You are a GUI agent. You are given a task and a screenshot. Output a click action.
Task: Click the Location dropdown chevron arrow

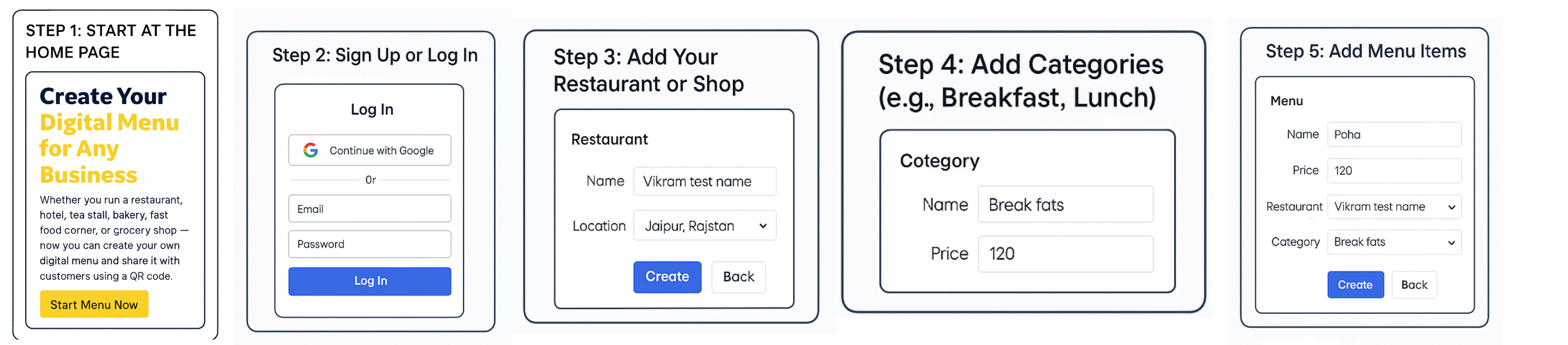point(763,226)
